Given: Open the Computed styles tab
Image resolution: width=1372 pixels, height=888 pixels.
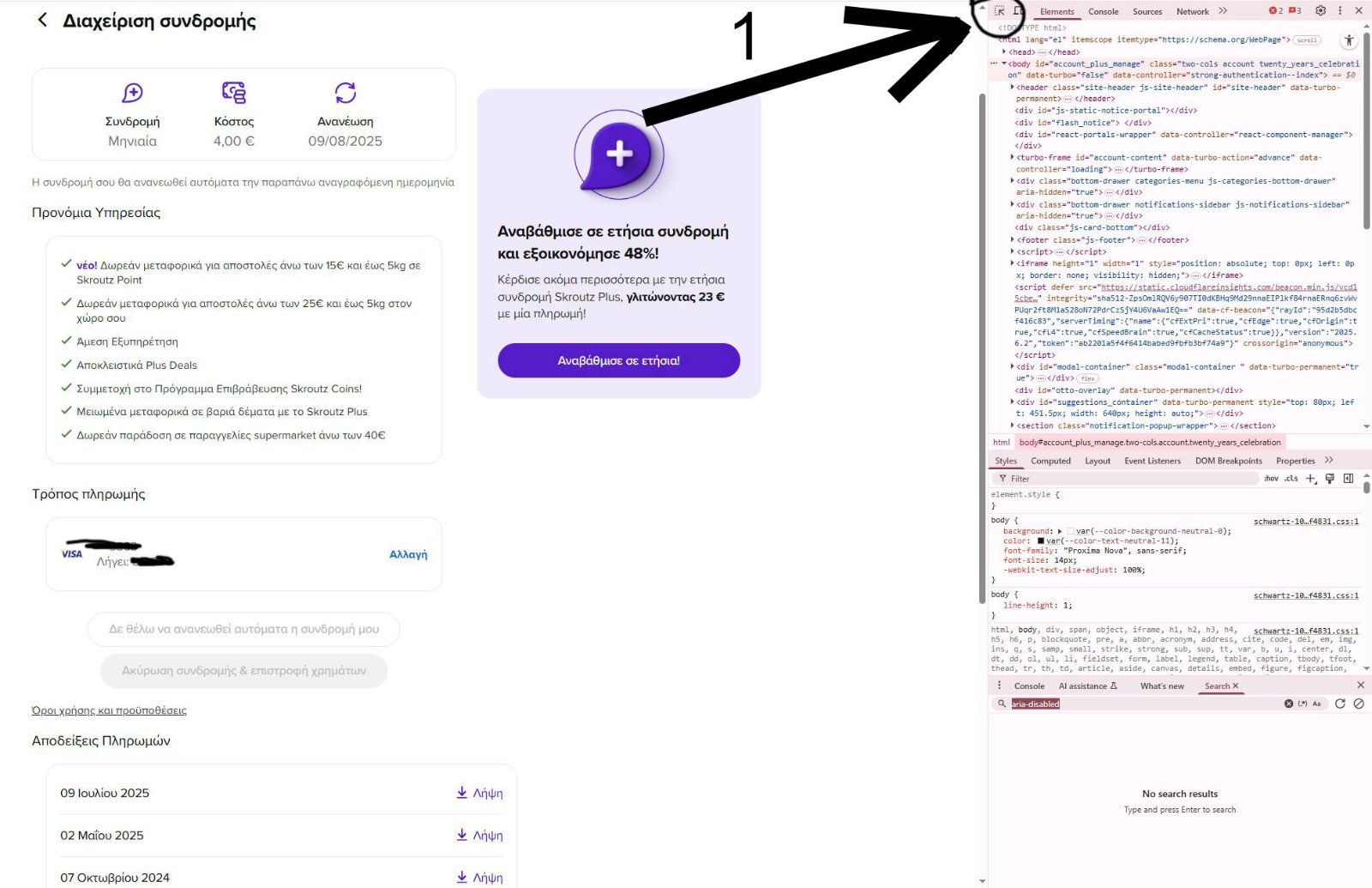Looking at the screenshot, I should [x=1050, y=461].
